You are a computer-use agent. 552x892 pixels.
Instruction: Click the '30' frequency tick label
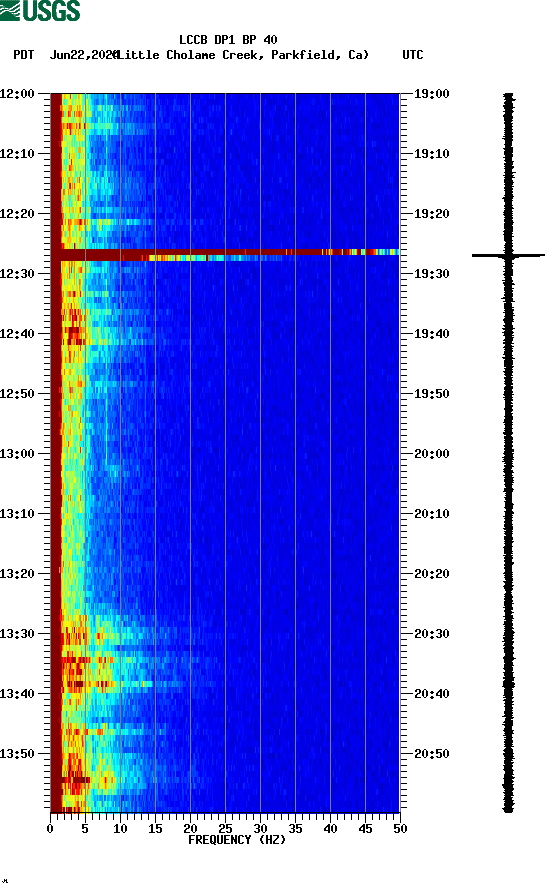coord(260,829)
